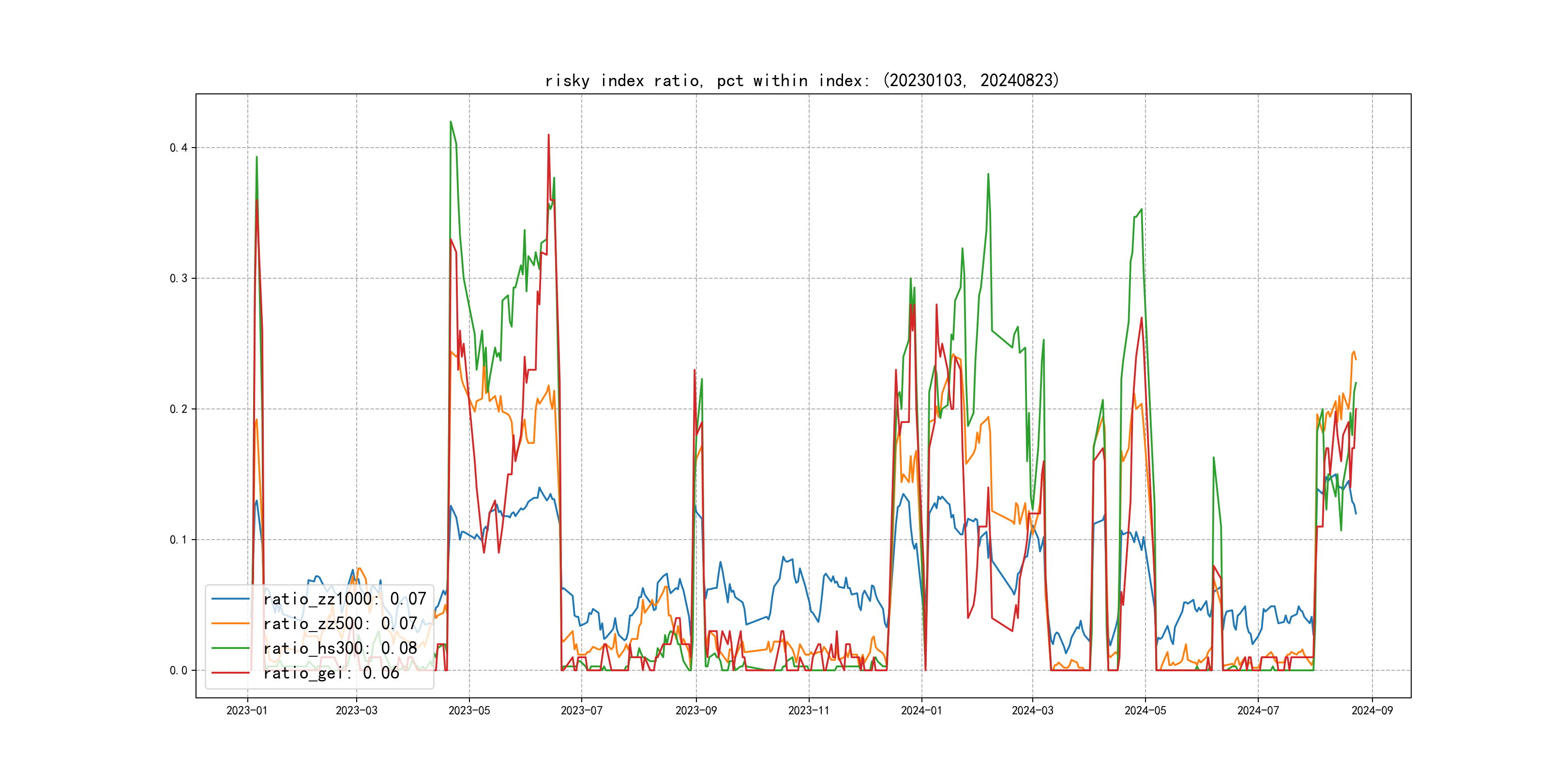Click the 2024-07 x-axis tick label
Image resolution: width=1568 pixels, height=784 pixels.
click(1258, 711)
